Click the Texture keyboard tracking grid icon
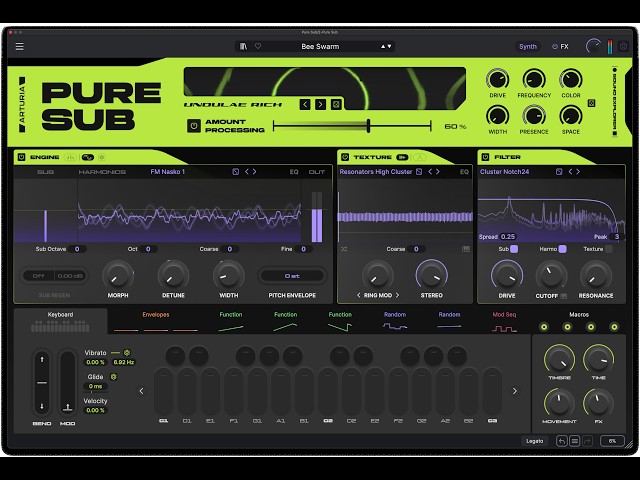The width and height of the screenshot is (640, 480). coord(466,249)
